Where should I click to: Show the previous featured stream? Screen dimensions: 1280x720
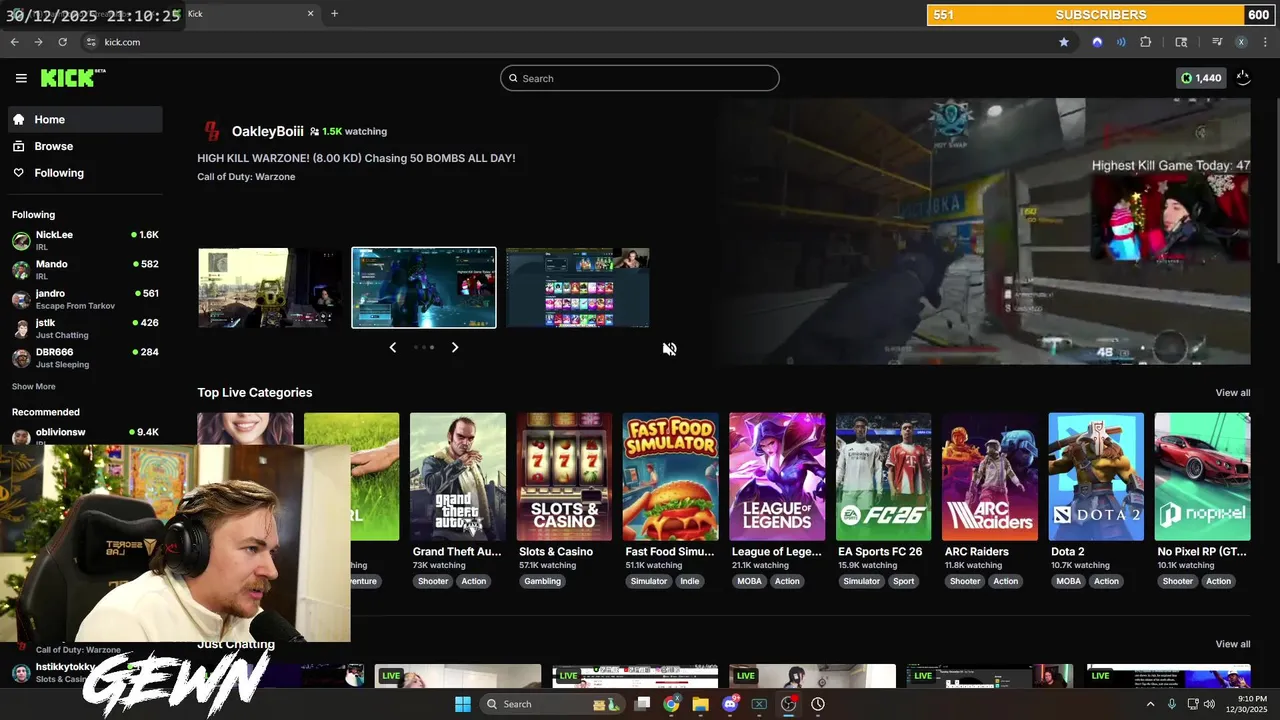point(392,347)
